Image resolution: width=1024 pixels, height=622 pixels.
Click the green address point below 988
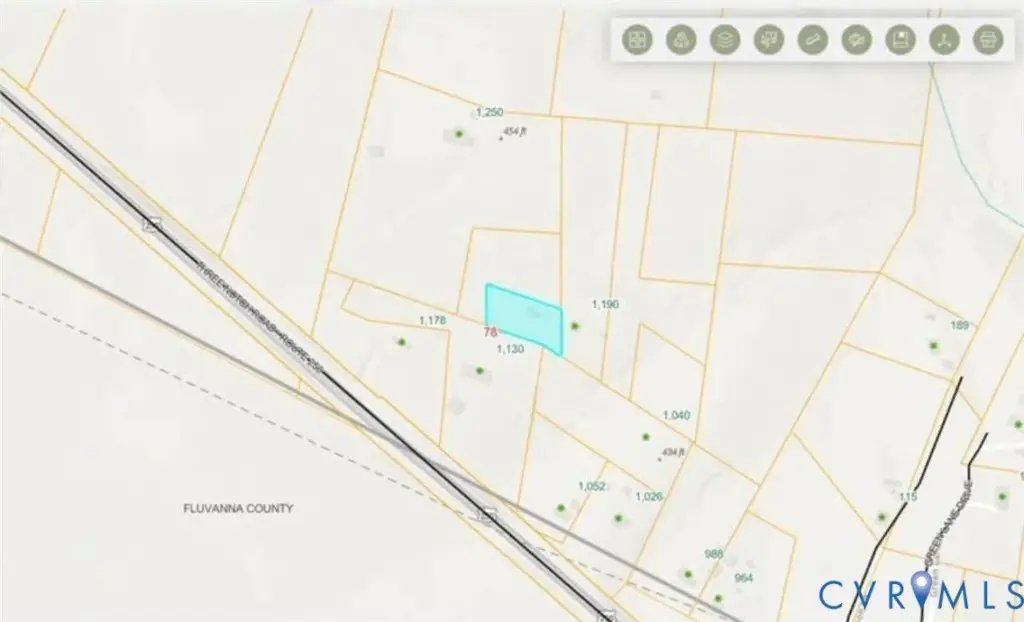coord(688,575)
